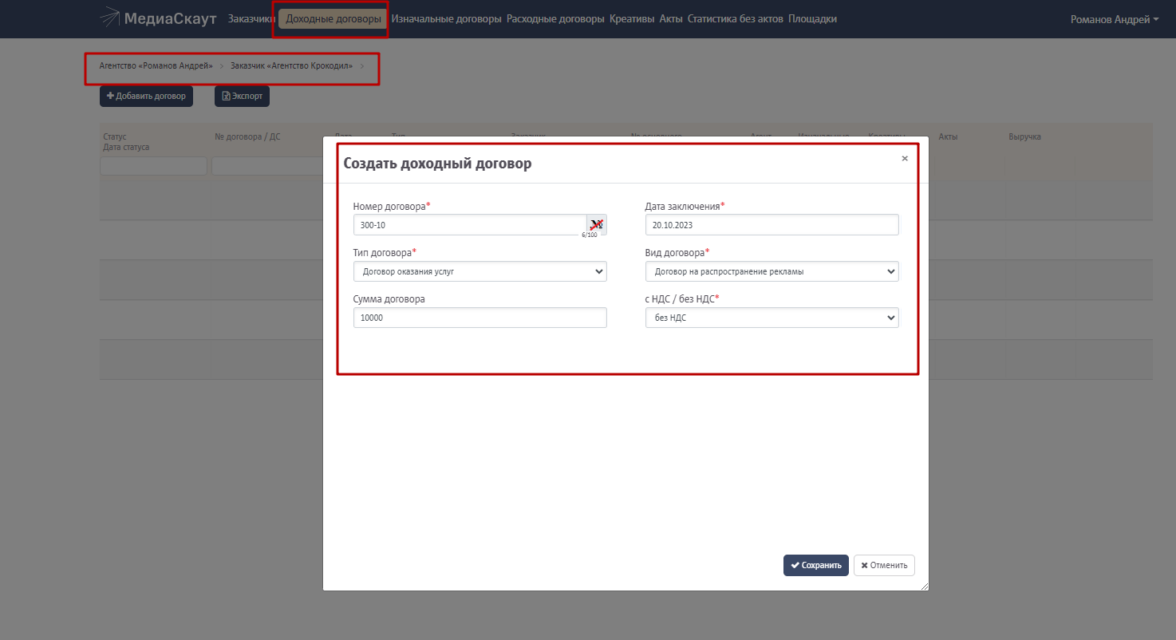Open the Доходные договоры tab
This screenshot has height=640, width=1176.
click(333, 19)
